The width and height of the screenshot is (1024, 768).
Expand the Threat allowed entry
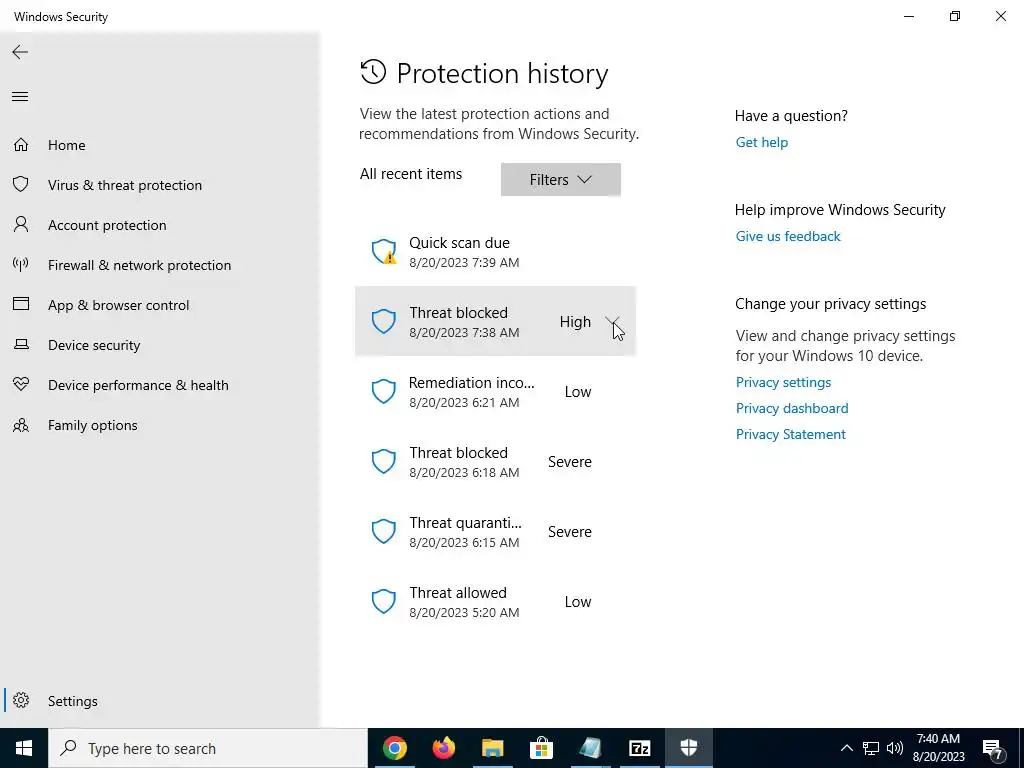(495, 602)
